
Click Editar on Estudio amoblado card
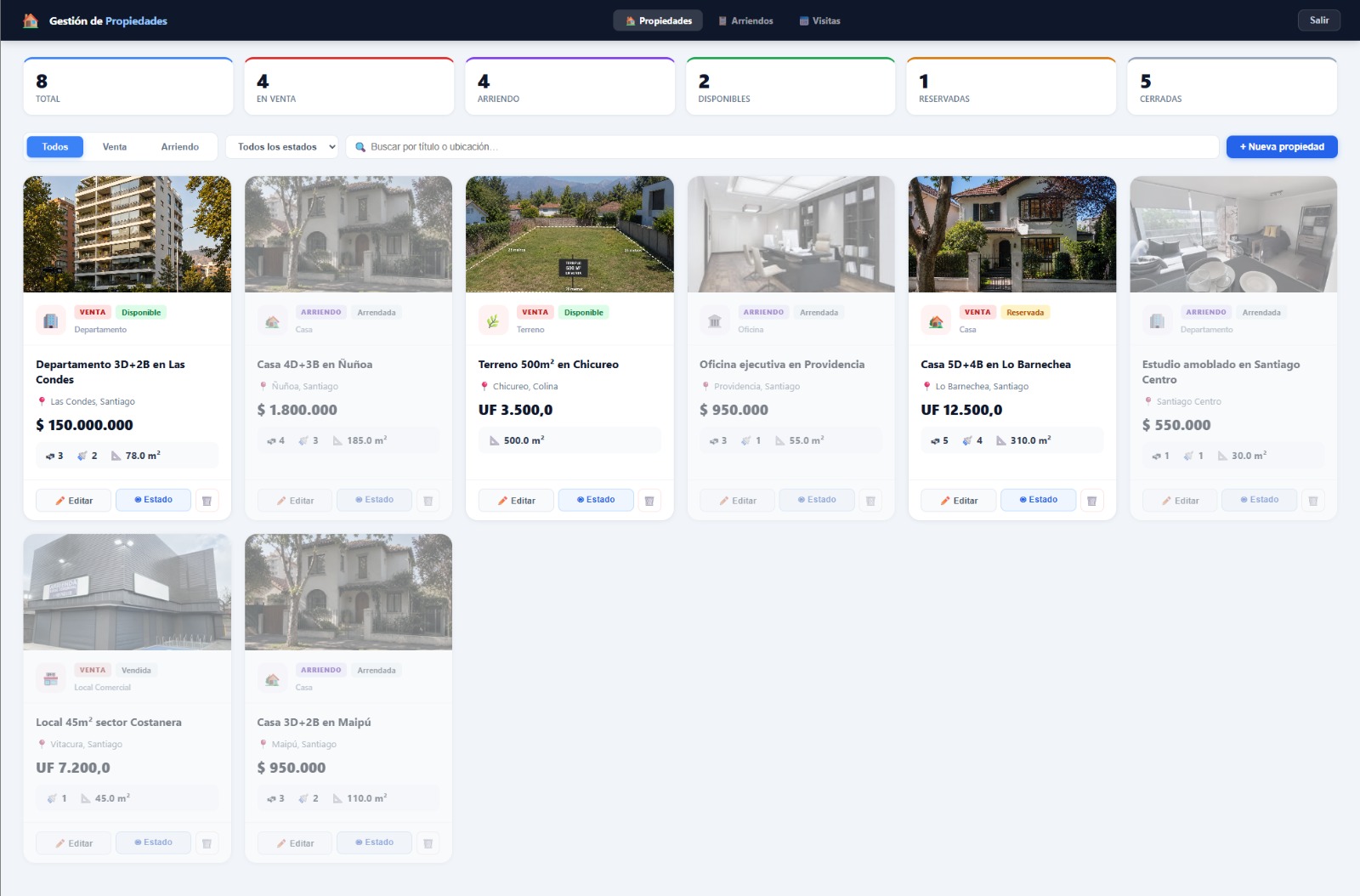[1180, 501]
